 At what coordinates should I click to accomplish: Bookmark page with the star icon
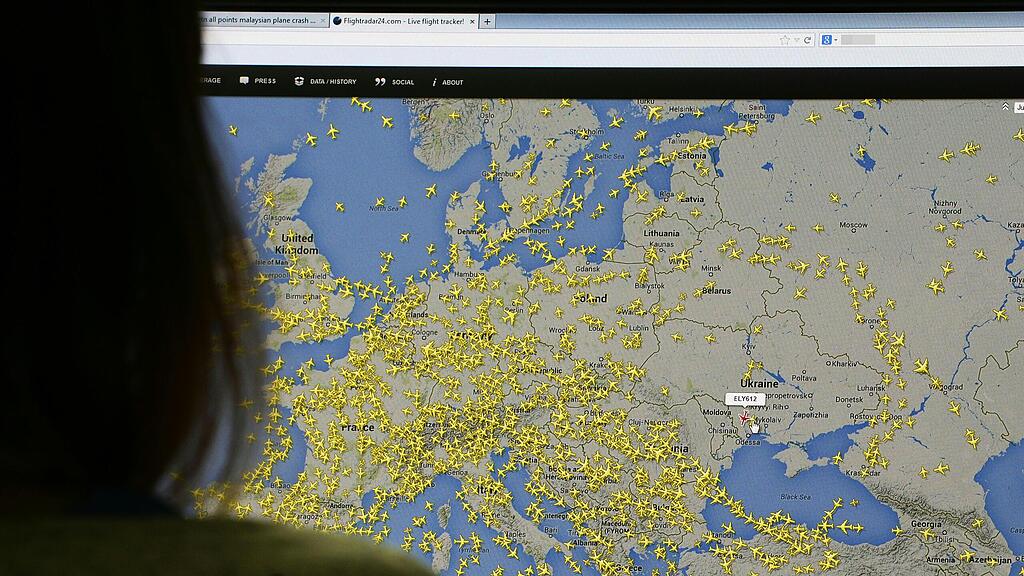[x=784, y=40]
